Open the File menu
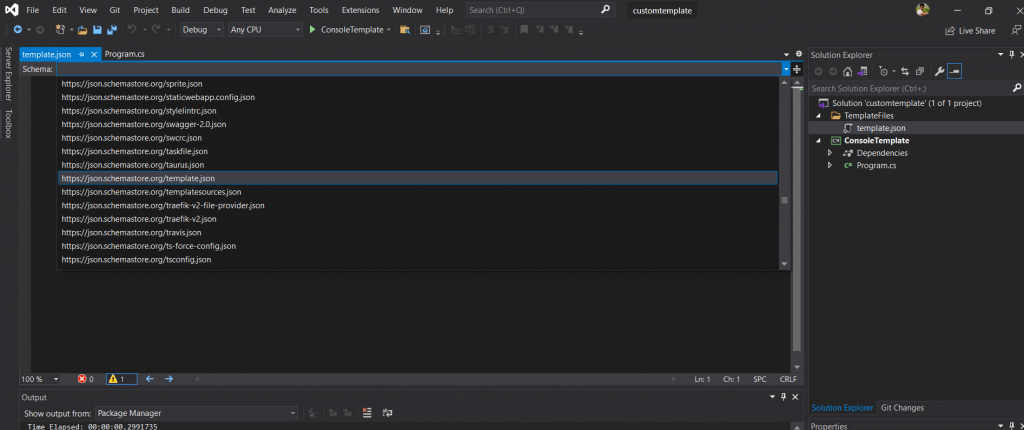 point(33,10)
